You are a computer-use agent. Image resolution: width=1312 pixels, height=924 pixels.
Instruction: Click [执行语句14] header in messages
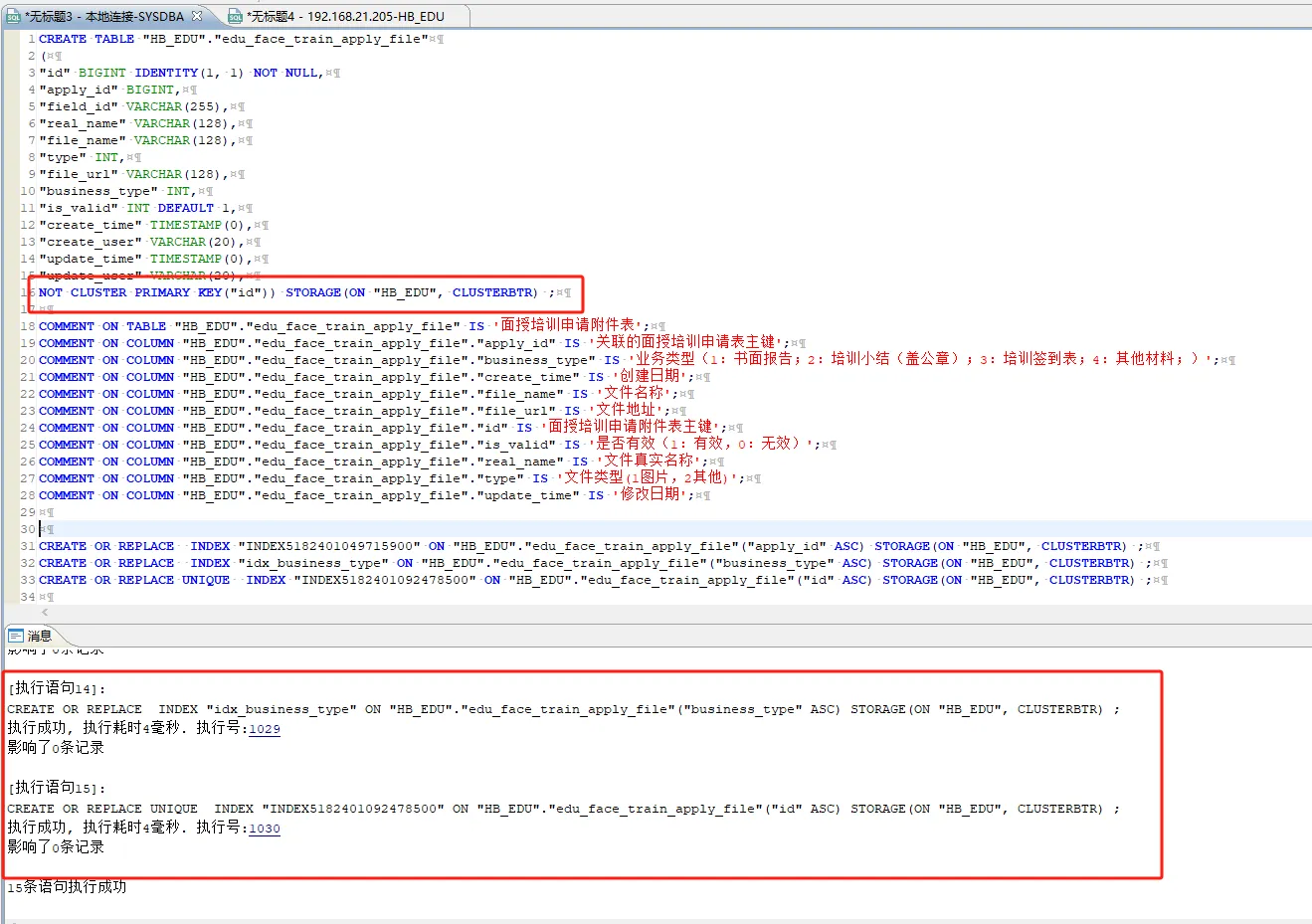tap(57, 688)
